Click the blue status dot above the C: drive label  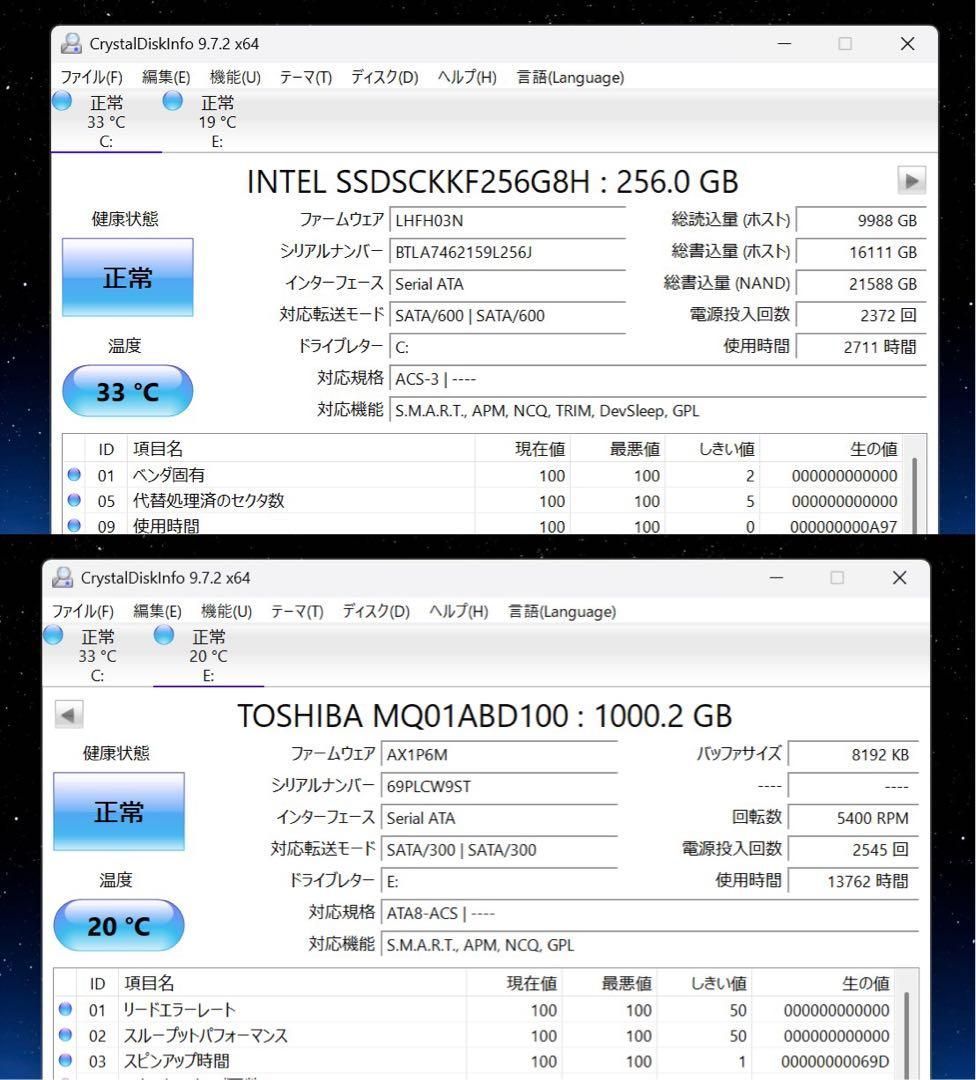point(61,100)
